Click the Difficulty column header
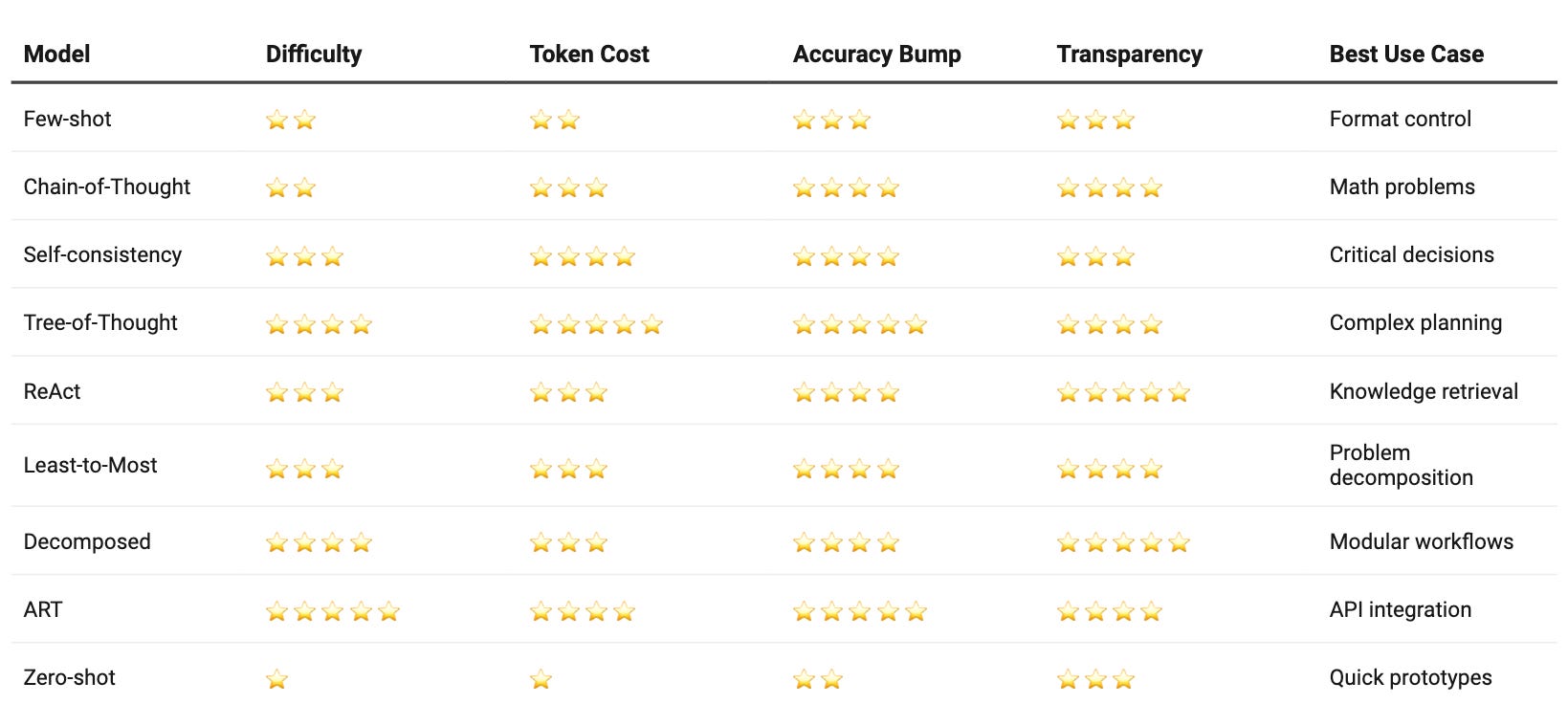The width and height of the screenshot is (1568, 726). pos(314,55)
